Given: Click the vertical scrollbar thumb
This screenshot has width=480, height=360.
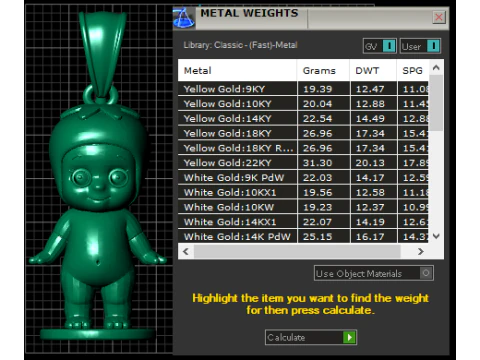Looking at the screenshot, I should pyautogui.click(x=436, y=103).
